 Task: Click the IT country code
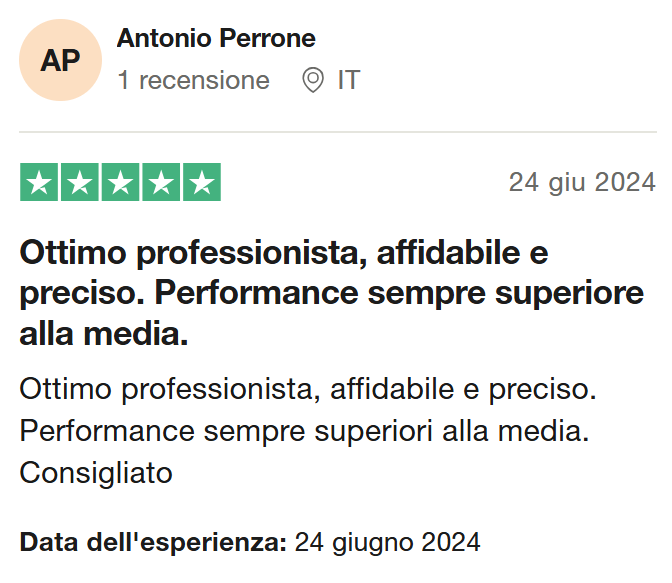(348, 80)
